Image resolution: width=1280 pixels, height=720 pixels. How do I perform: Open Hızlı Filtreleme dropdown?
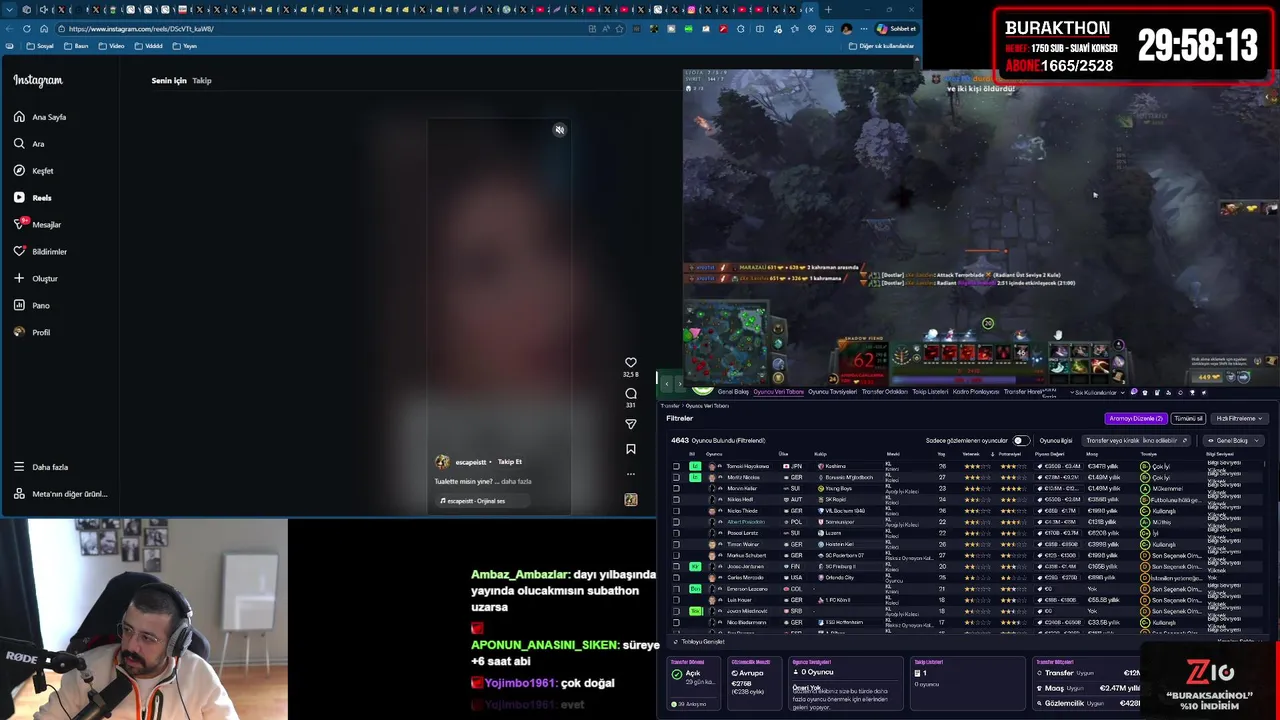coord(1238,418)
